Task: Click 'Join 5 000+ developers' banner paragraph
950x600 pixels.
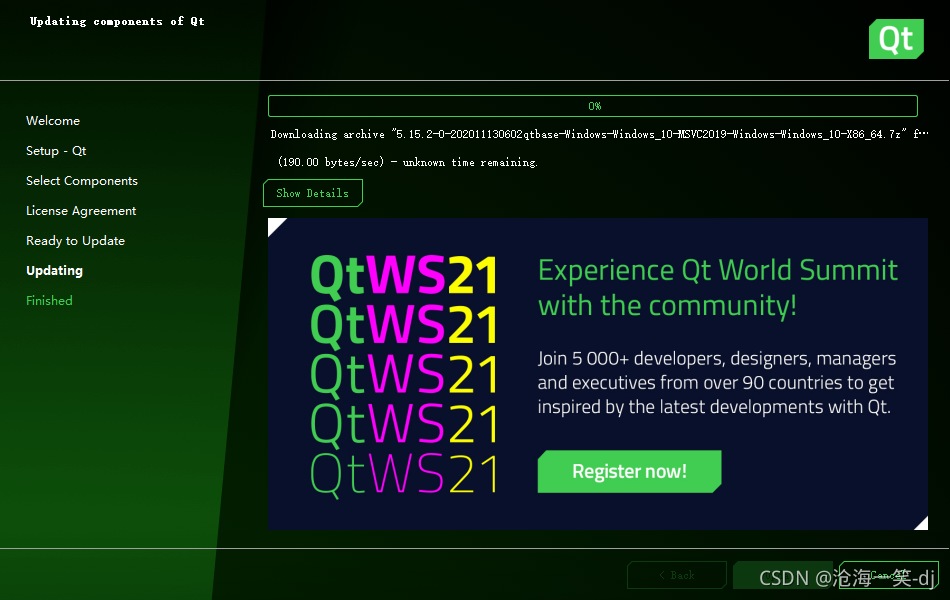Action: tap(717, 382)
